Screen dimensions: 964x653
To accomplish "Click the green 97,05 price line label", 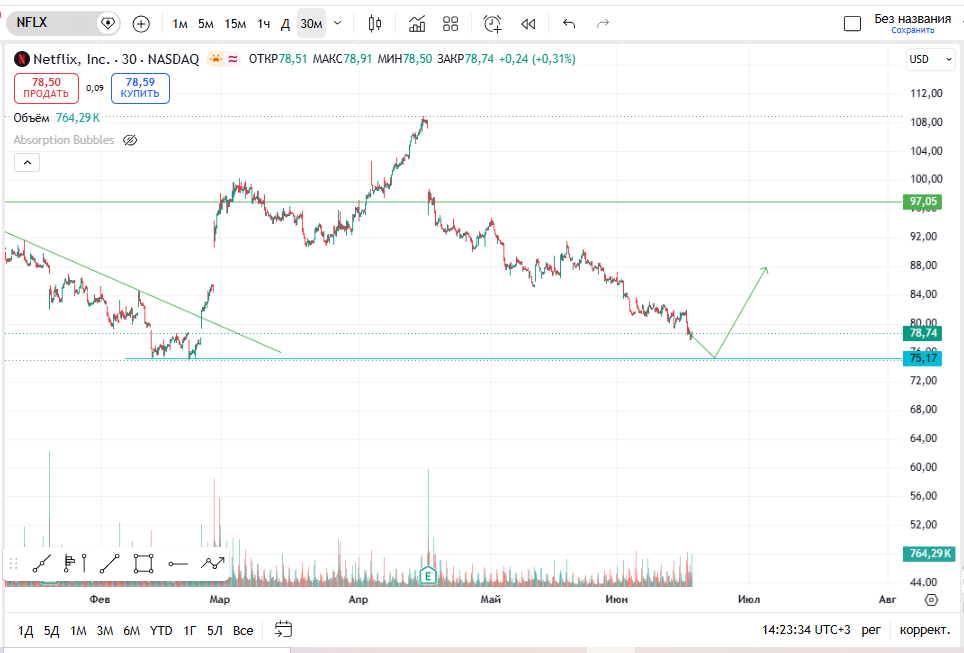I will pos(923,201).
